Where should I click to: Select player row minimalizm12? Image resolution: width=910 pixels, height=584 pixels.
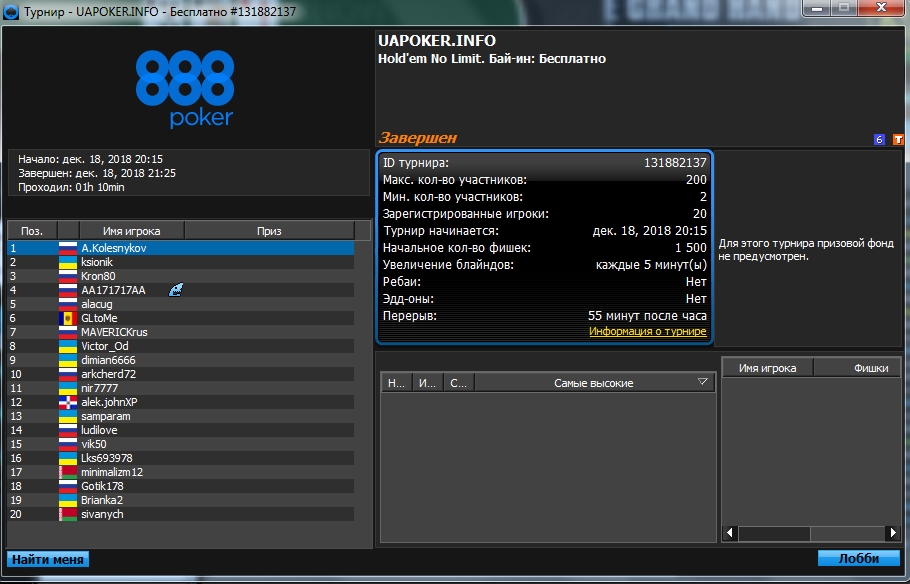tap(181, 472)
